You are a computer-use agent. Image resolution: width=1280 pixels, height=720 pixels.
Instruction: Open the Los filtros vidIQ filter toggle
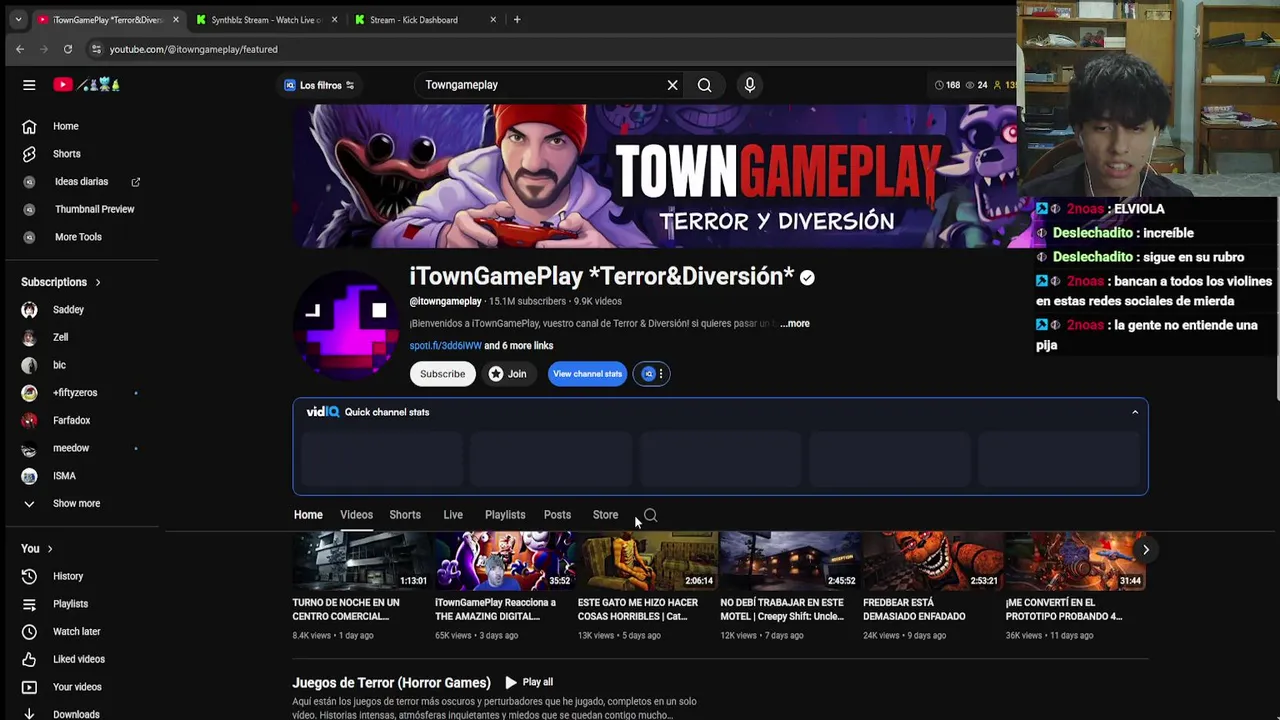point(320,85)
